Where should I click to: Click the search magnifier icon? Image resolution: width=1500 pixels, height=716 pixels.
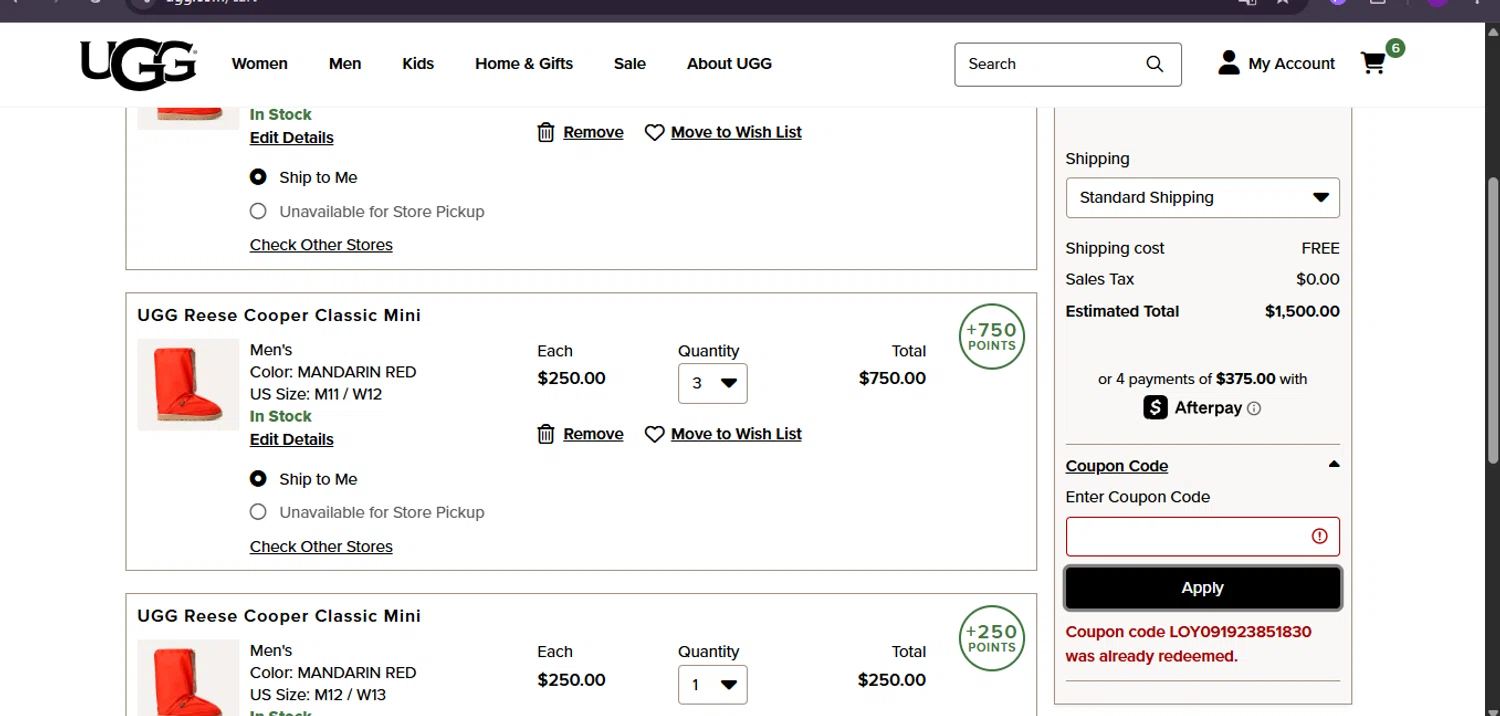coord(1154,64)
